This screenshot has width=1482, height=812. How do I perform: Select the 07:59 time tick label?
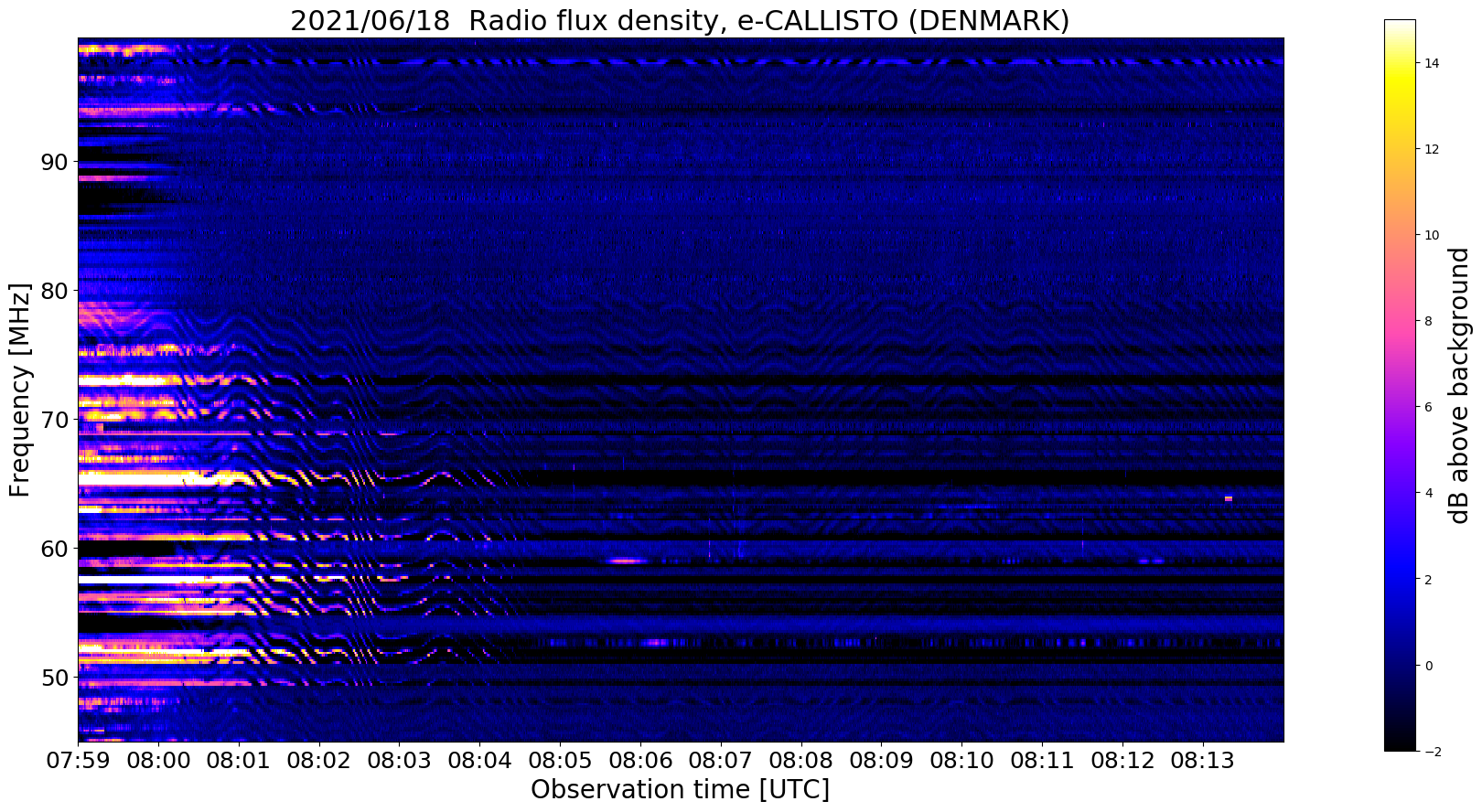(x=78, y=759)
